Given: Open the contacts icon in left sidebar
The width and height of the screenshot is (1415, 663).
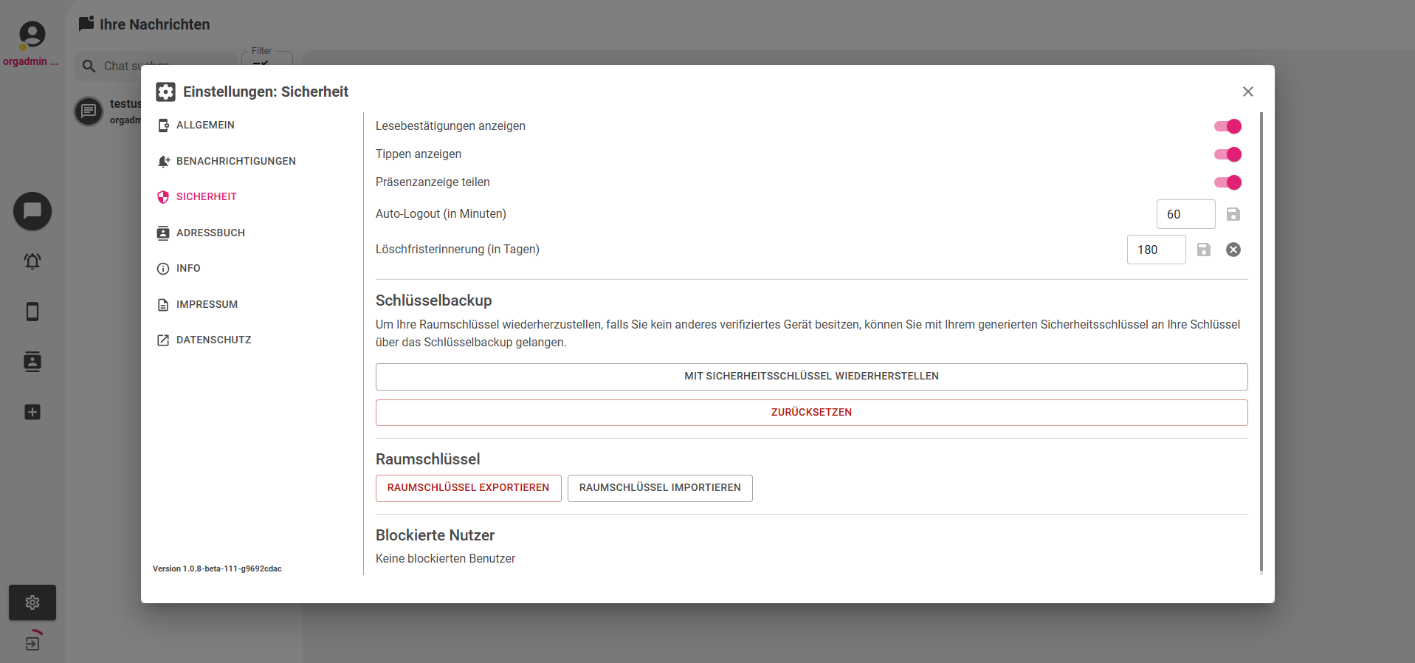Looking at the screenshot, I should [32, 362].
